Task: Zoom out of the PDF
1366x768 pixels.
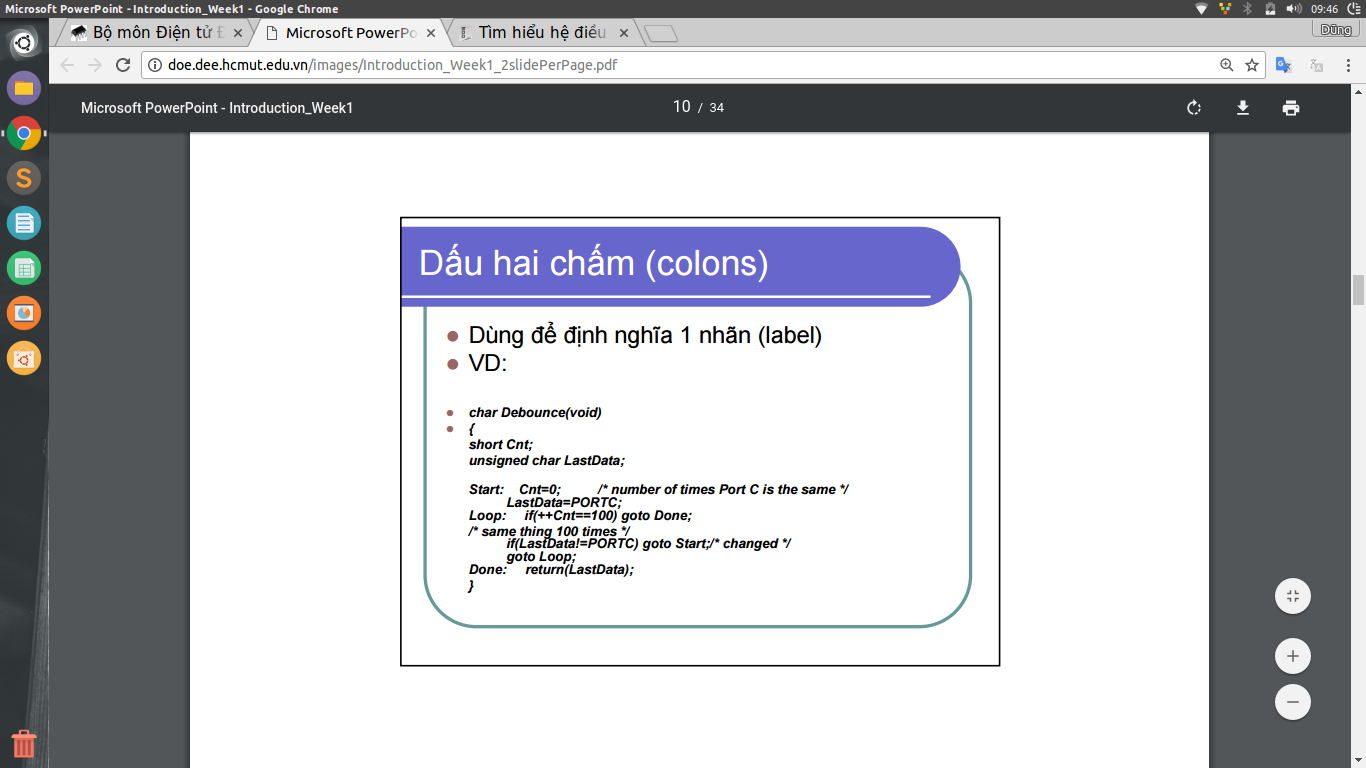Action: [x=1292, y=702]
